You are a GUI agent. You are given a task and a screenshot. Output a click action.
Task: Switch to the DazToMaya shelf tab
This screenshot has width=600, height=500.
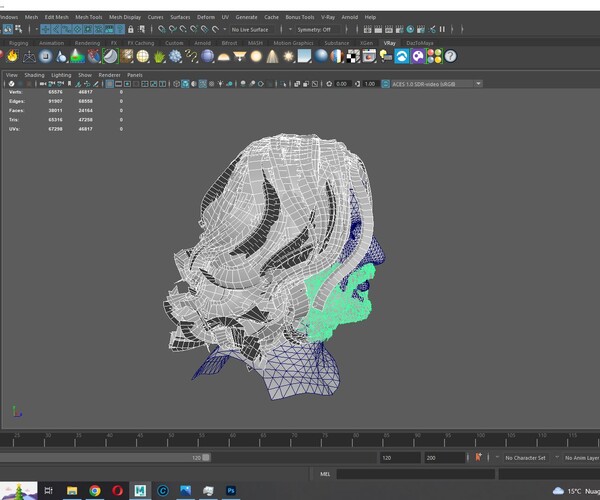pyautogui.click(x=420, y=43)
